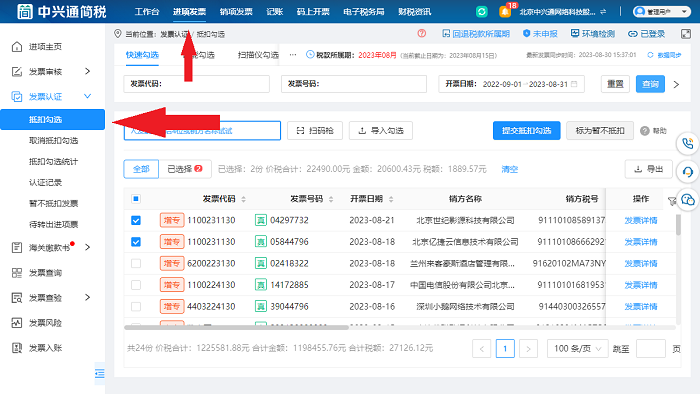Click the 导出 export button
This screenshot has height=394, width=700.
pos(649,169)
